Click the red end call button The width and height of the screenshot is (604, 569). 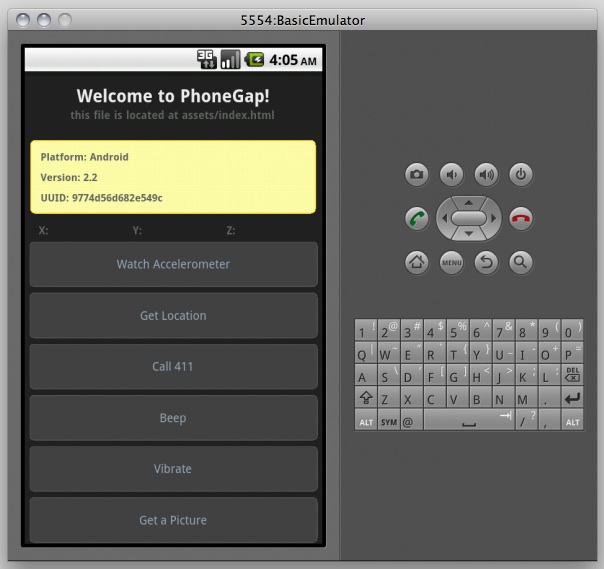521,218
